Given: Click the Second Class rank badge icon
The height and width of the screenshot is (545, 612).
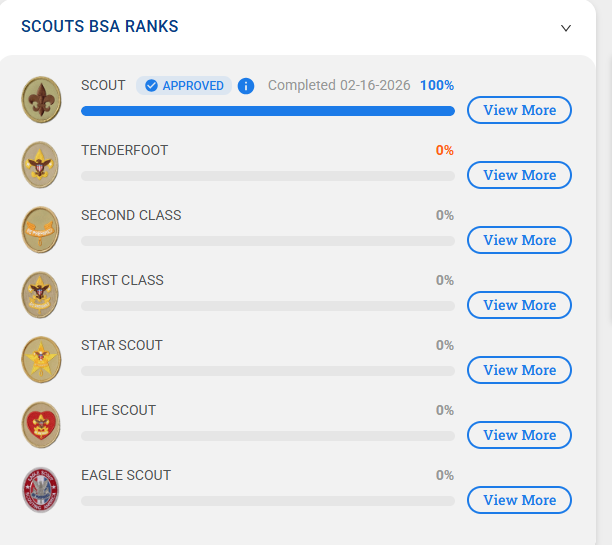Looking at the screenshot, I should point(41,229).
